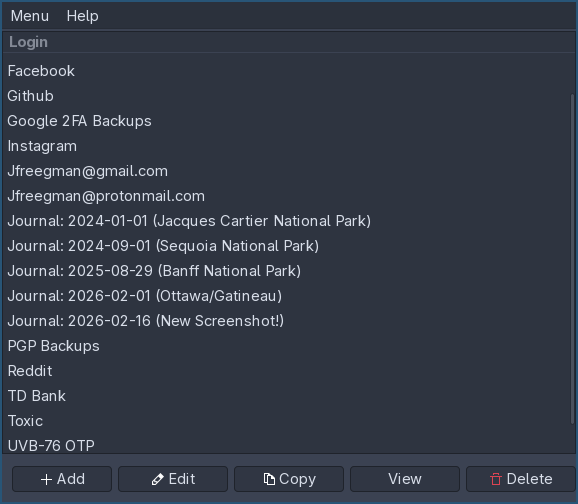The width and height of the screenshot is (578, 504).
Task: Open the Help menu
Action: click(x=83, y=16)
